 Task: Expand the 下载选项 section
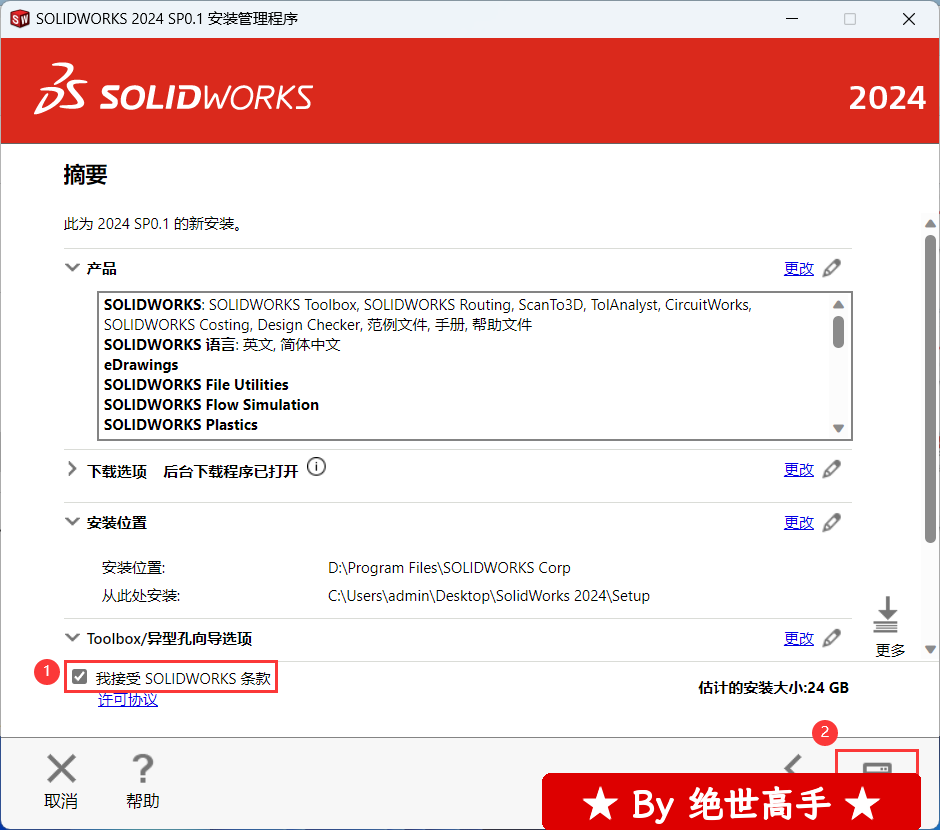point(72,469)
